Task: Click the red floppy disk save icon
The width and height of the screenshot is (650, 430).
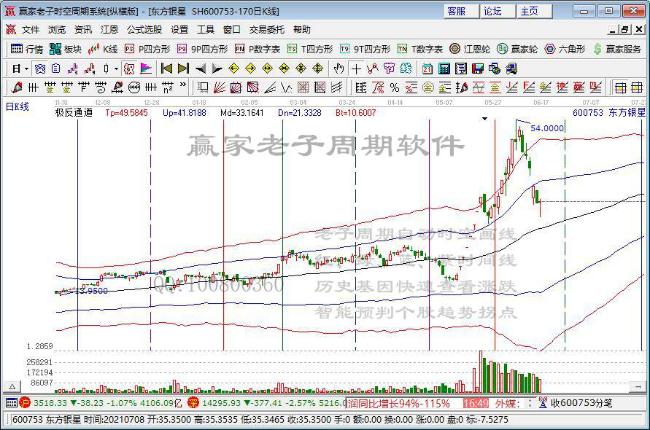Action: [x=478, y=69]
